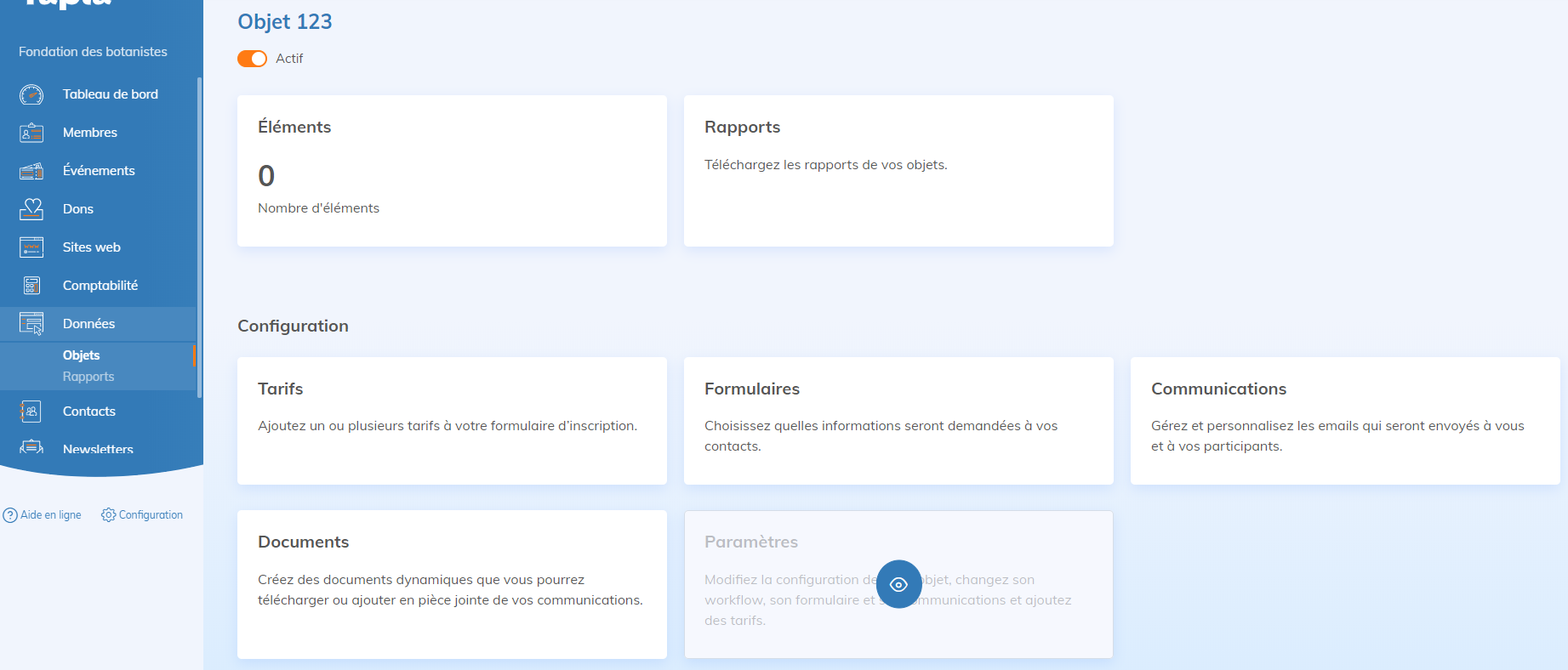Collapse the Données sidebar section
Screen dimensions: 1568x670
click(x=88, y=324)
